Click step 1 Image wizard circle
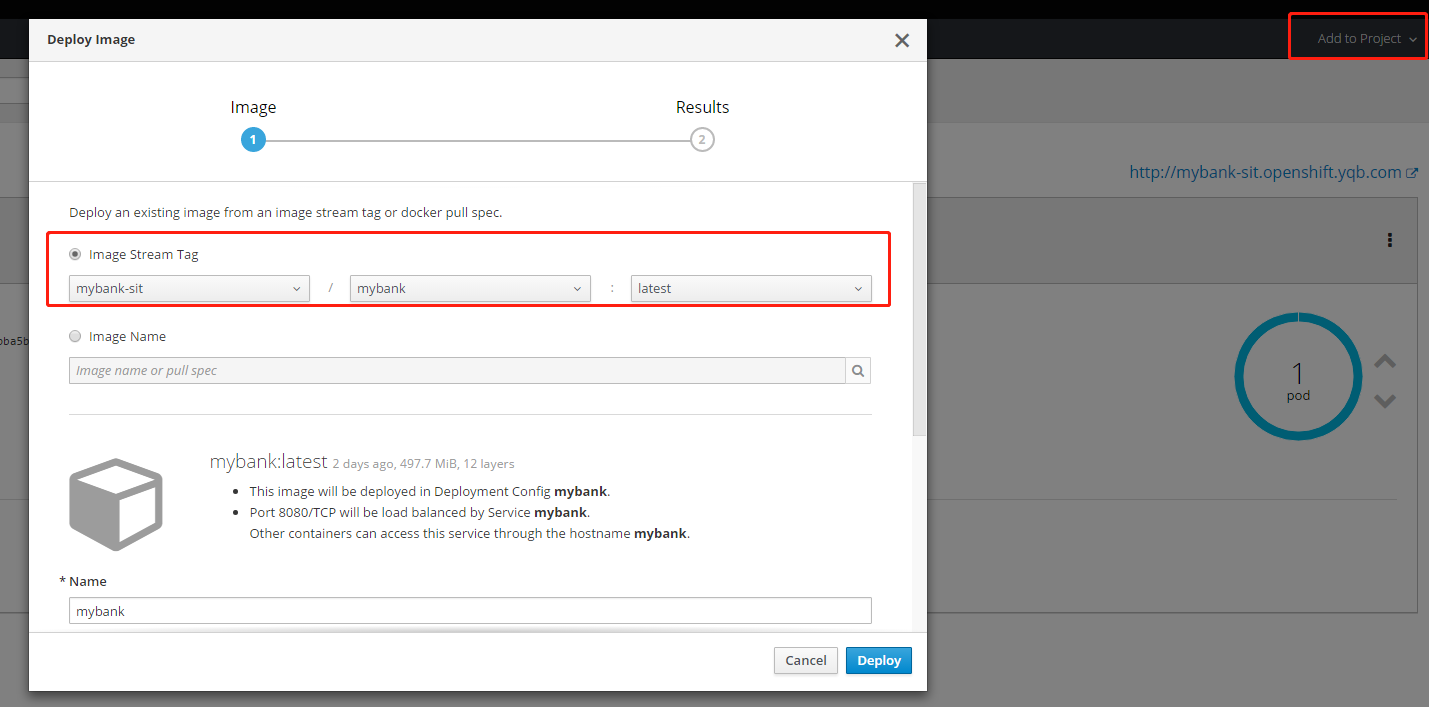Image resolution: width=1429 pixels, height=707 pixels. coord(253,140)
